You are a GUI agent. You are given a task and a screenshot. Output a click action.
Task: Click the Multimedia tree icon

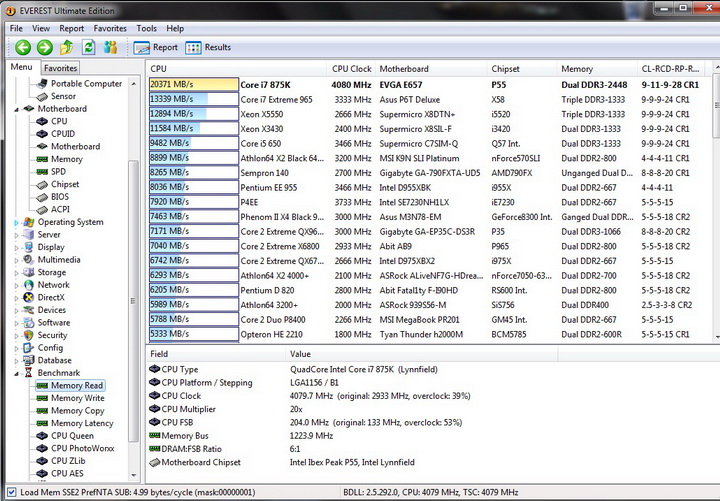(x=29, y=259)
